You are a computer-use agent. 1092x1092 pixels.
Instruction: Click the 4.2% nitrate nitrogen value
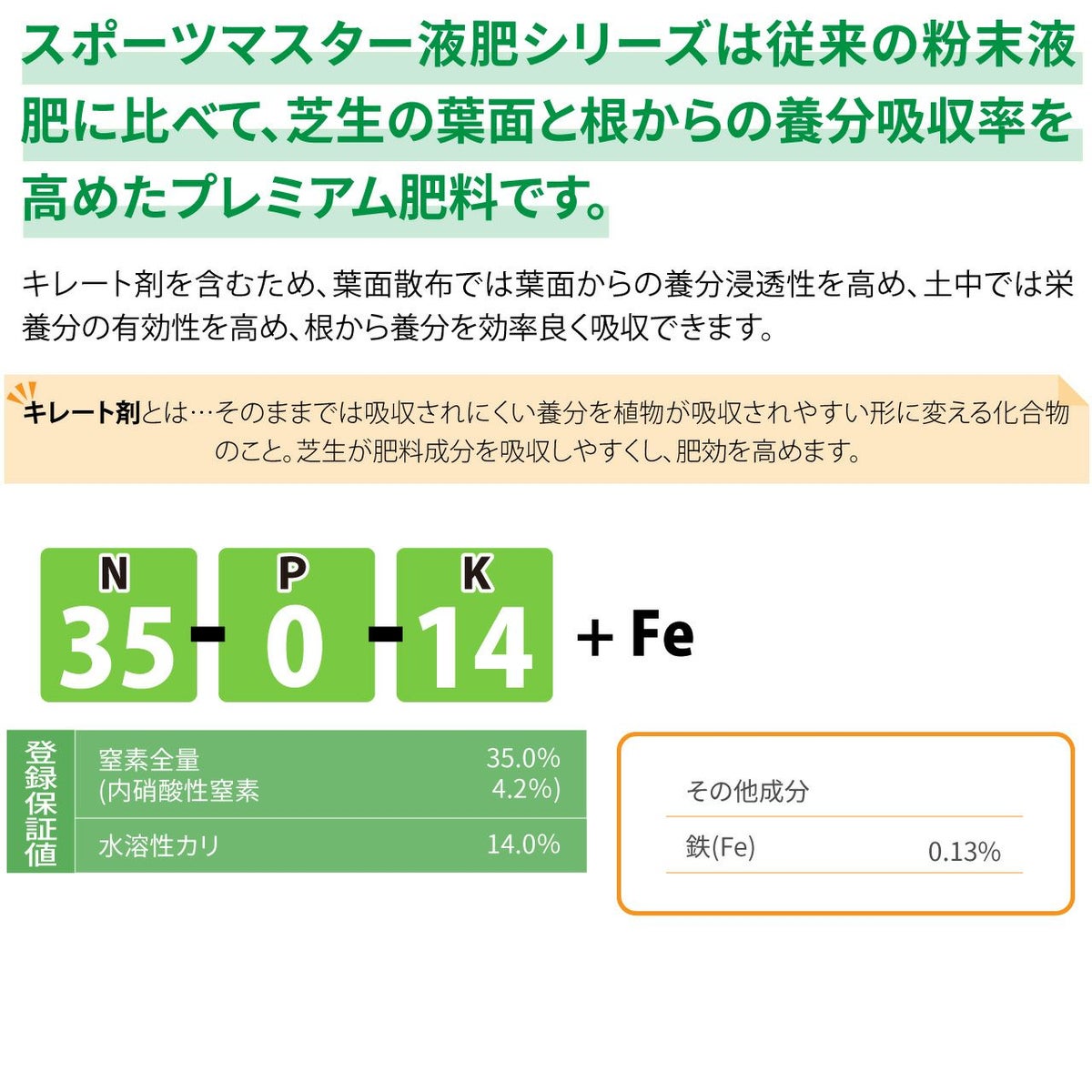point(525,788)
